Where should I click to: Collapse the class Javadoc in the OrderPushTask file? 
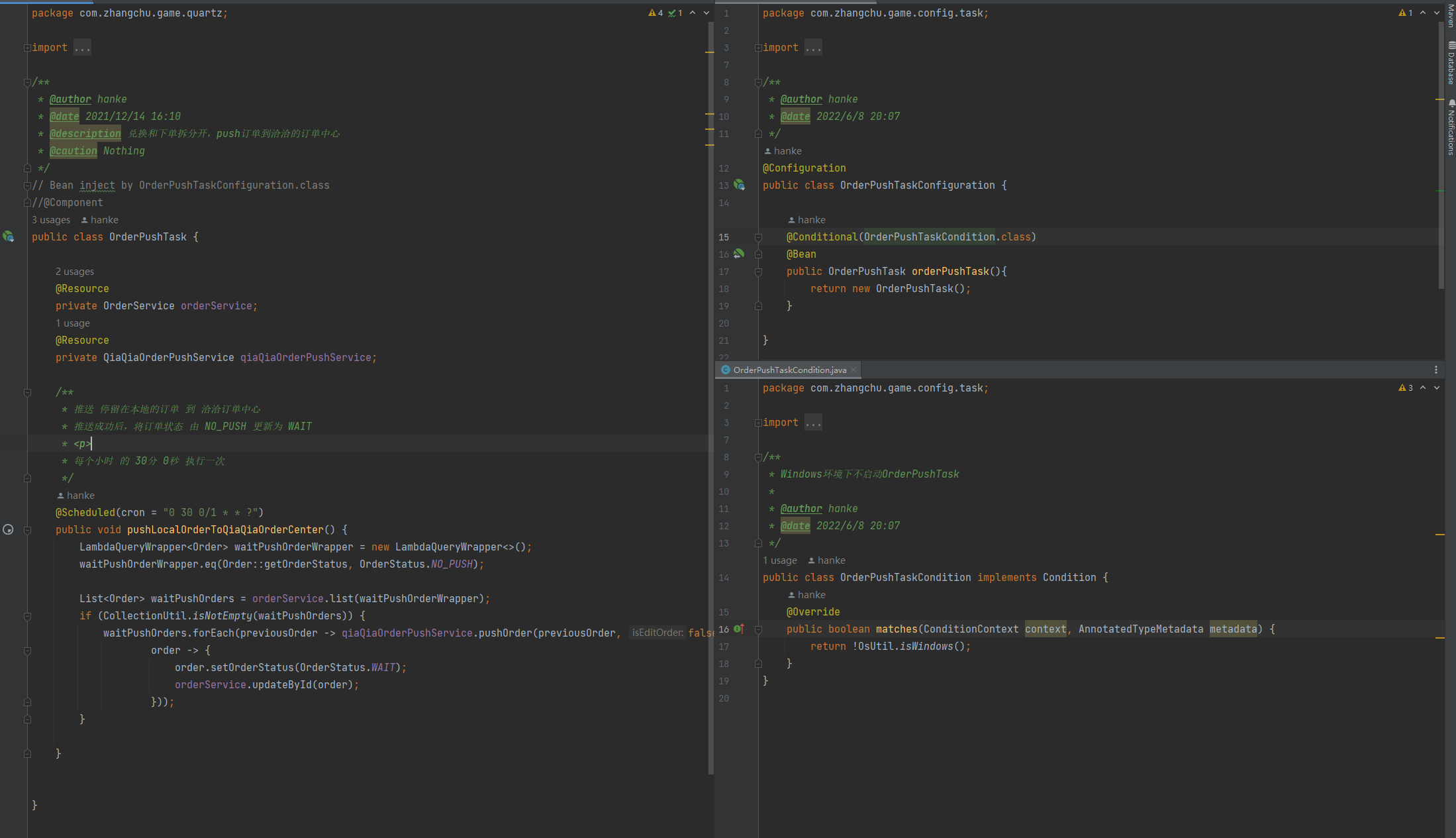point(27,82)
